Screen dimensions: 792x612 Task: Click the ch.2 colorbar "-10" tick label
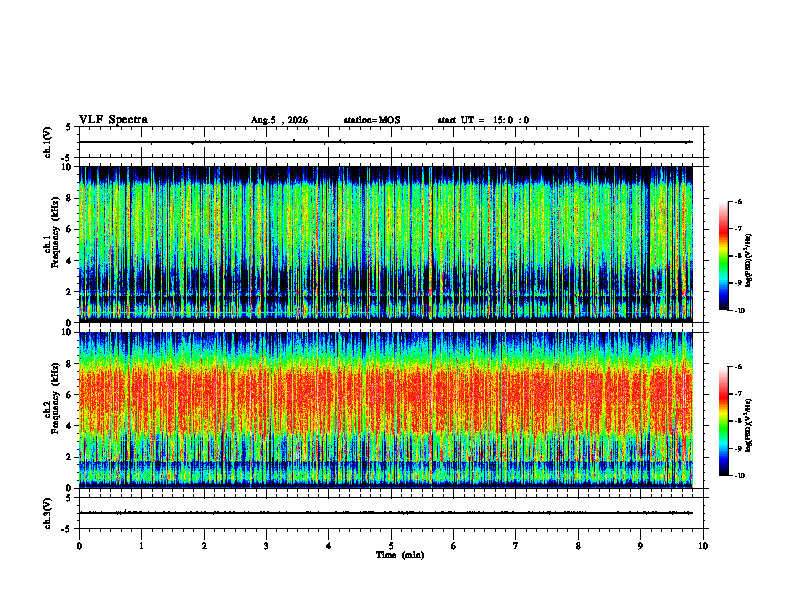[740, 476]
